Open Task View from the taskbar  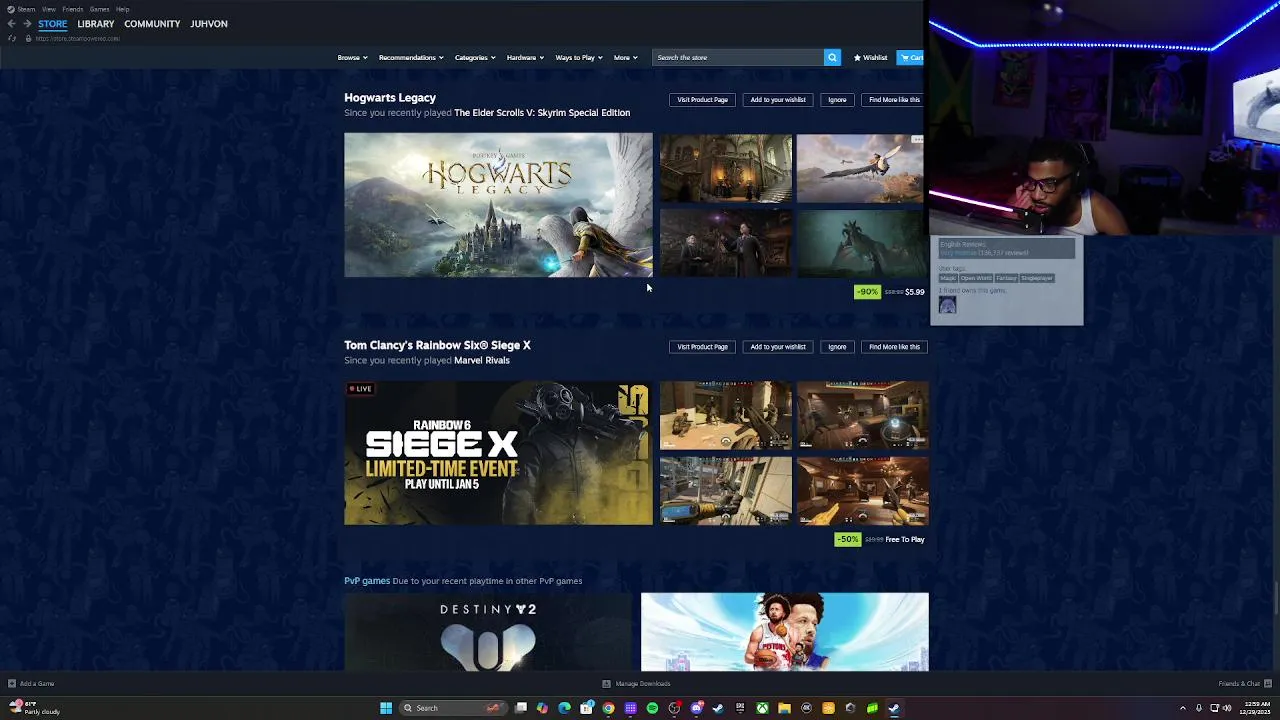pyautogui.click(x=521, y=708)
